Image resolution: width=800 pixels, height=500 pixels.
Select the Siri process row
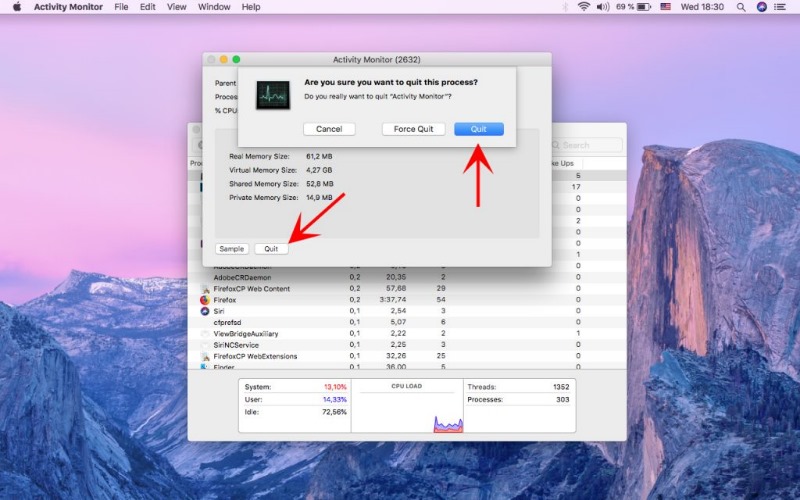pyautogui.click(x=407, y=311)
